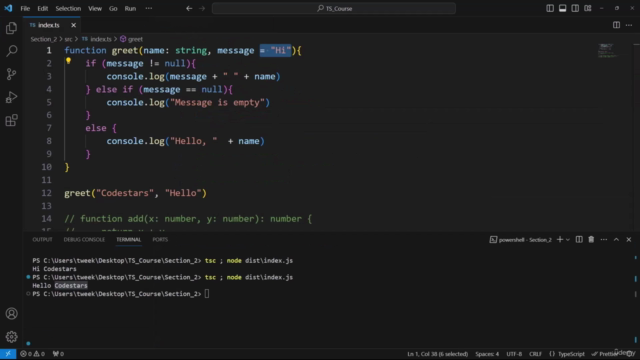Screen dimensions: 640x360
Task: Open editor More Actions ellipsis
Action: pos(629,25)
